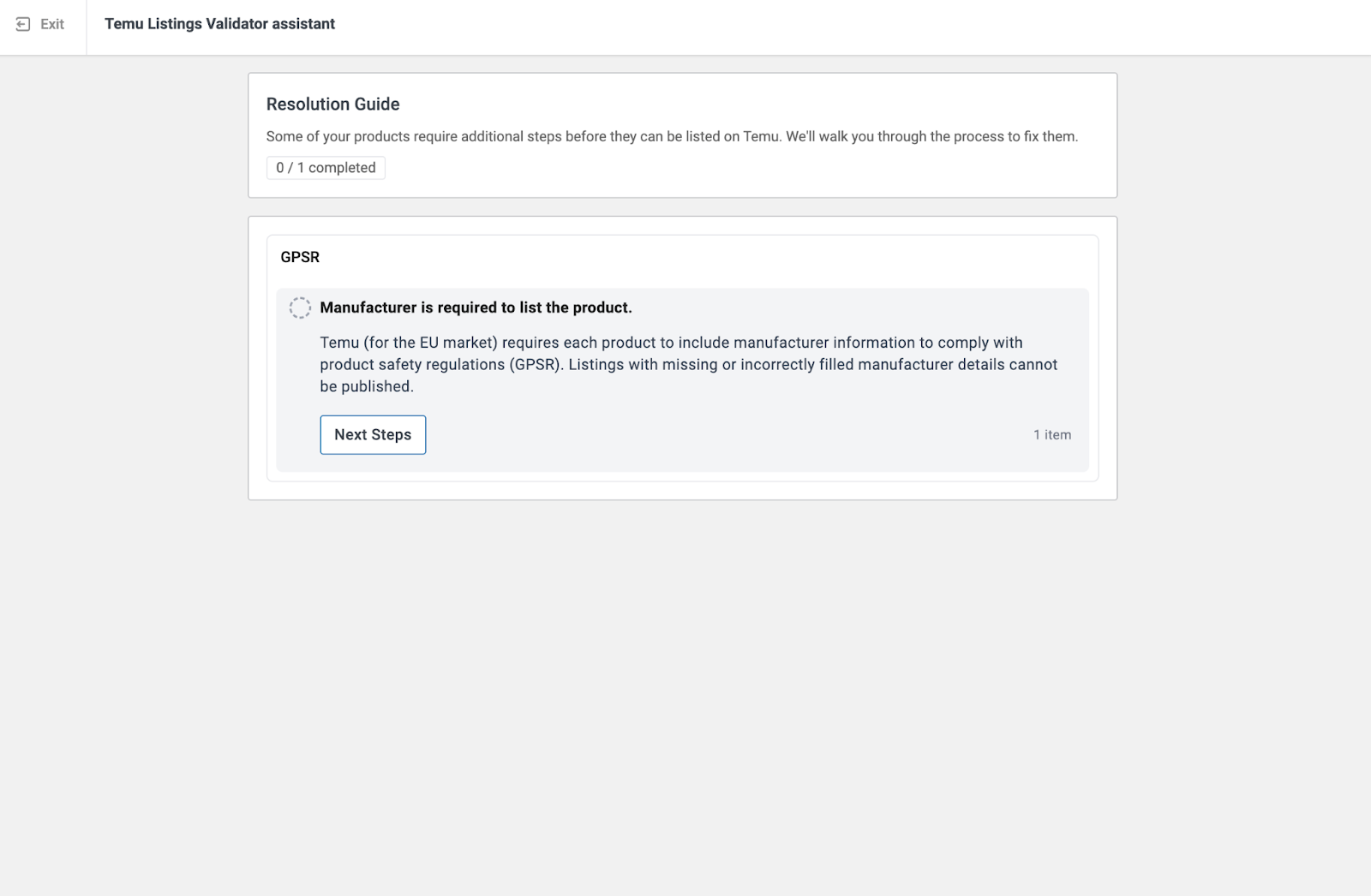This screenshot has height=896, width=1371.
Task: Click the GPSR section heading
Action: pyautogui.click(x=300, y=257)
